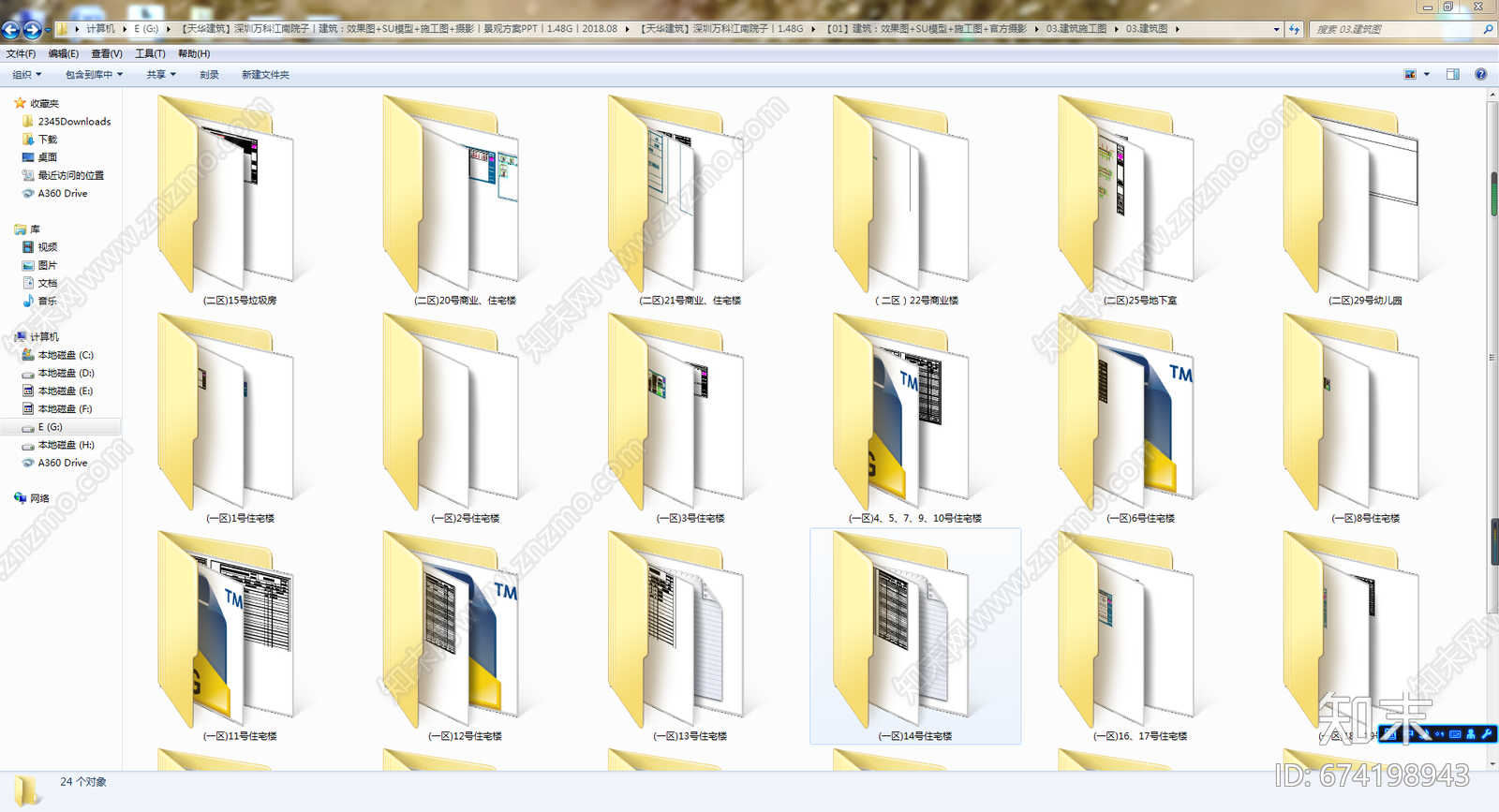The image size is (1499, 812).
Task: Open the (二区)20号商业、住宅楼 folder icon
Action: 451,194
